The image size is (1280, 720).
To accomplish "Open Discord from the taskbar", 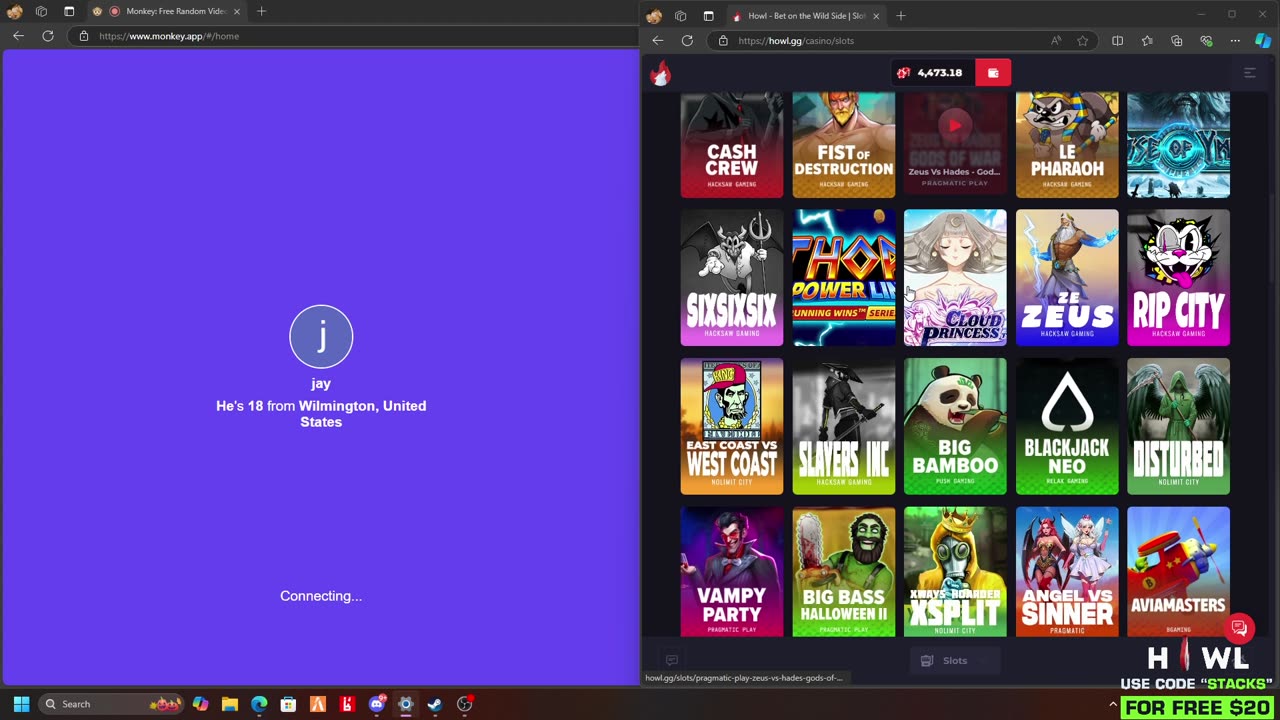I will coord(377,704).
